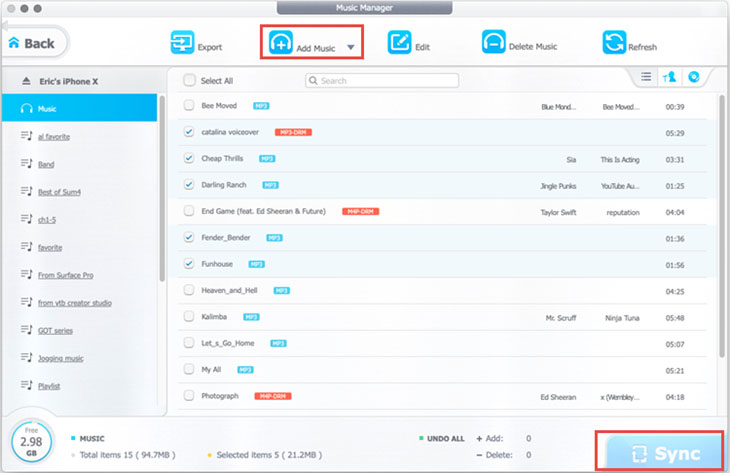The width and height of the screenshot is (730, 473).
Task: Click the 'Taylor Swift' artist cell
Action: [558, 212]
